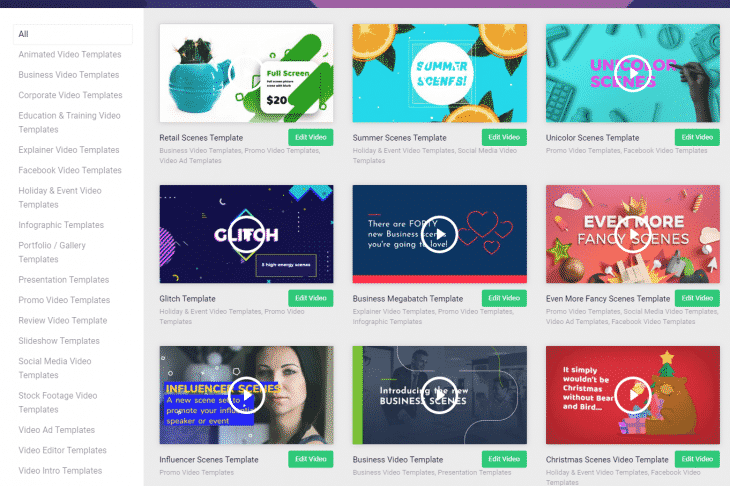Play the Christmas Scenes bear video
Viewport: 730px width, 486px height.
pos(632,395)
